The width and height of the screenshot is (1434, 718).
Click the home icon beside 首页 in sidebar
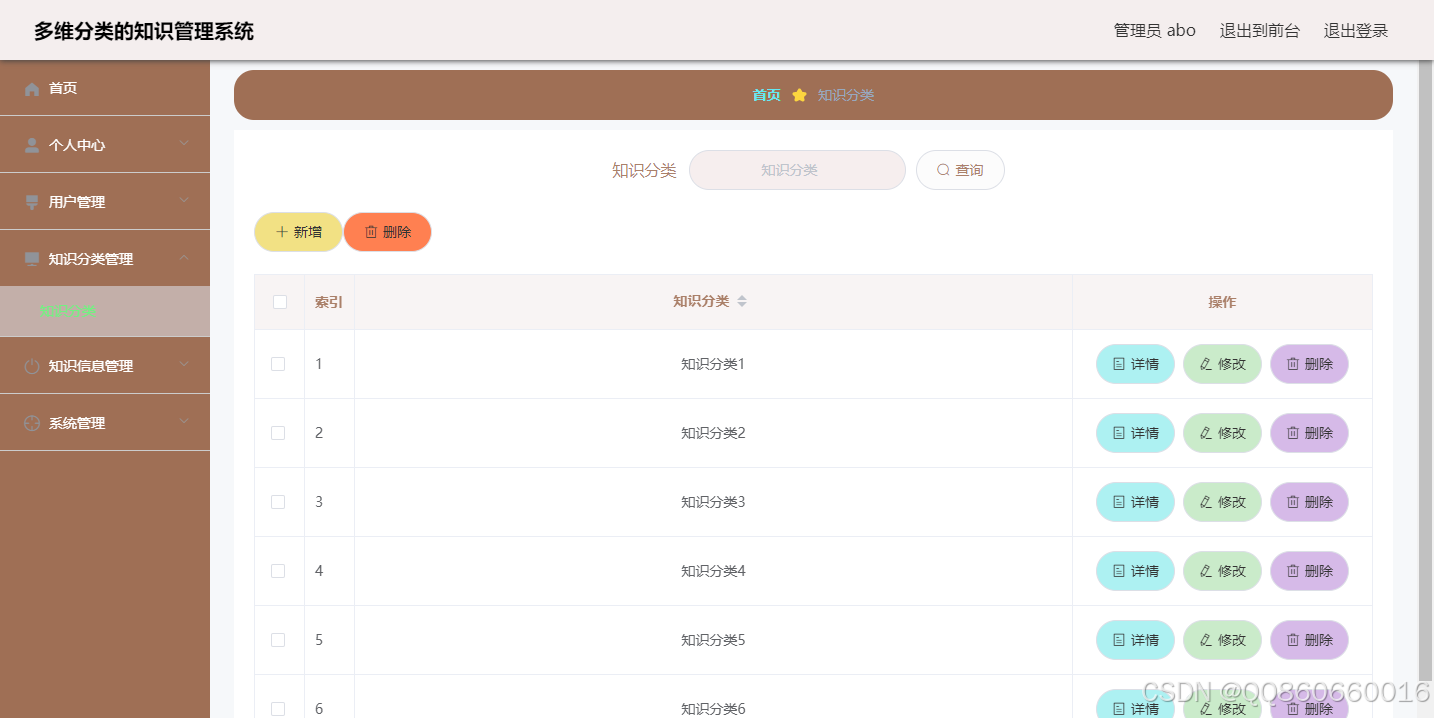(32, 89)
